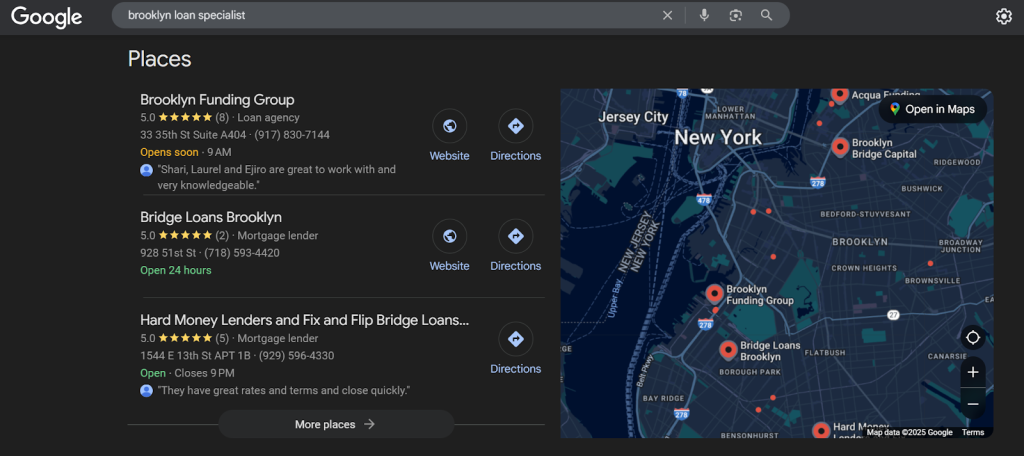This screenshot has height=456, width=1024.
Task: Click Website label under Brooklyn Funding Group
Action: click(449, 156)
